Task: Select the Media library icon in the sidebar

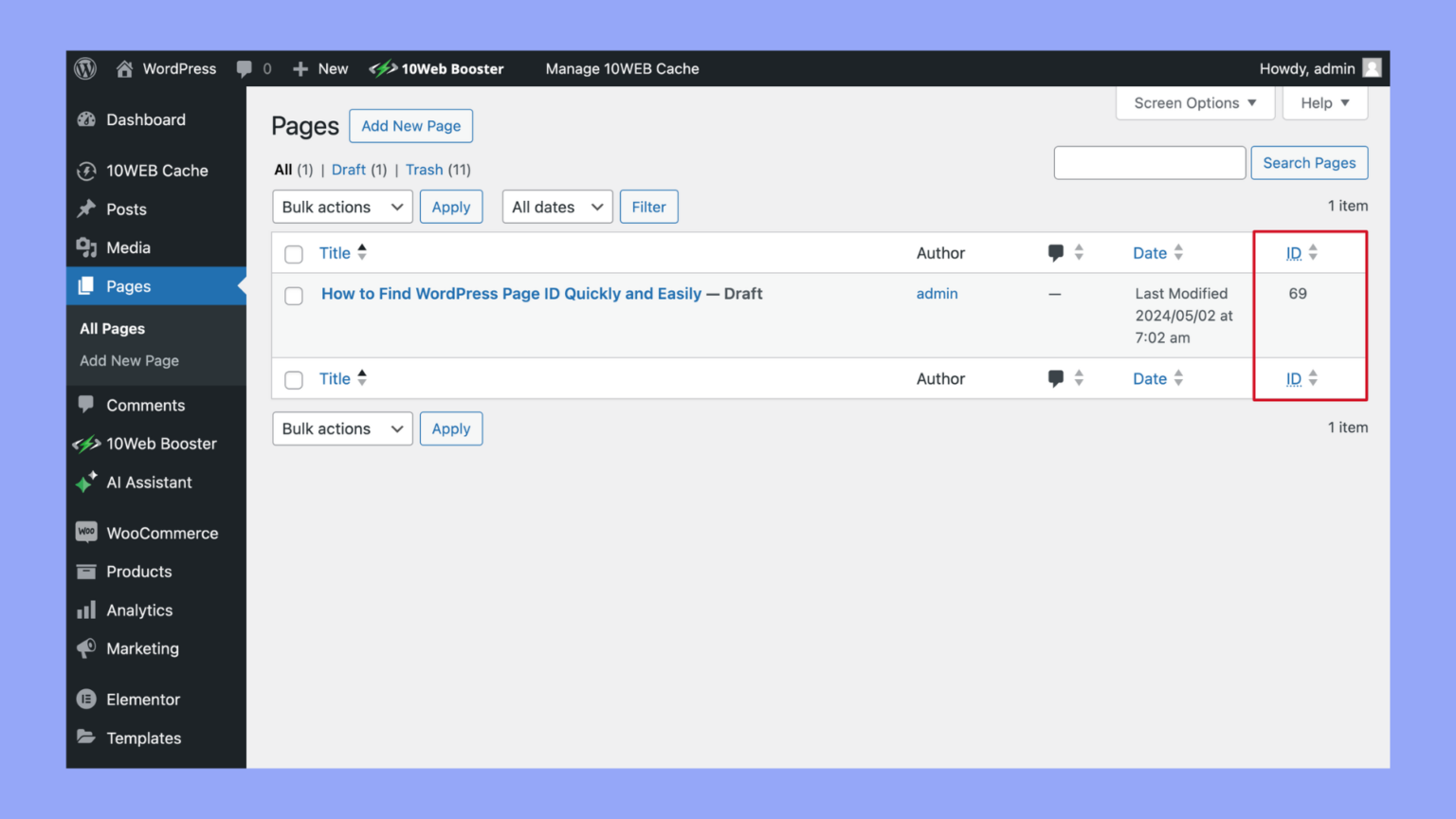Action: pyautogui.click(x=87, y=247)
